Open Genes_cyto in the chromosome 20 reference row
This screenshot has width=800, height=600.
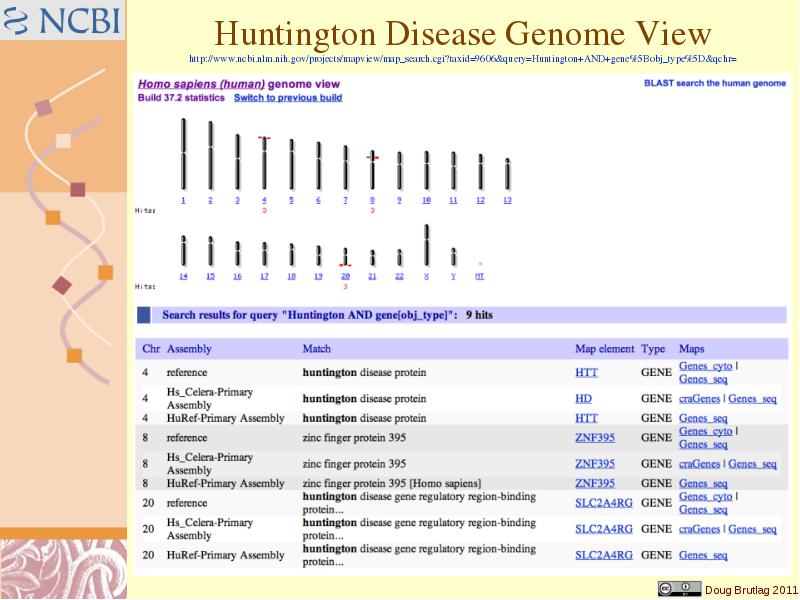click(706, 496)
